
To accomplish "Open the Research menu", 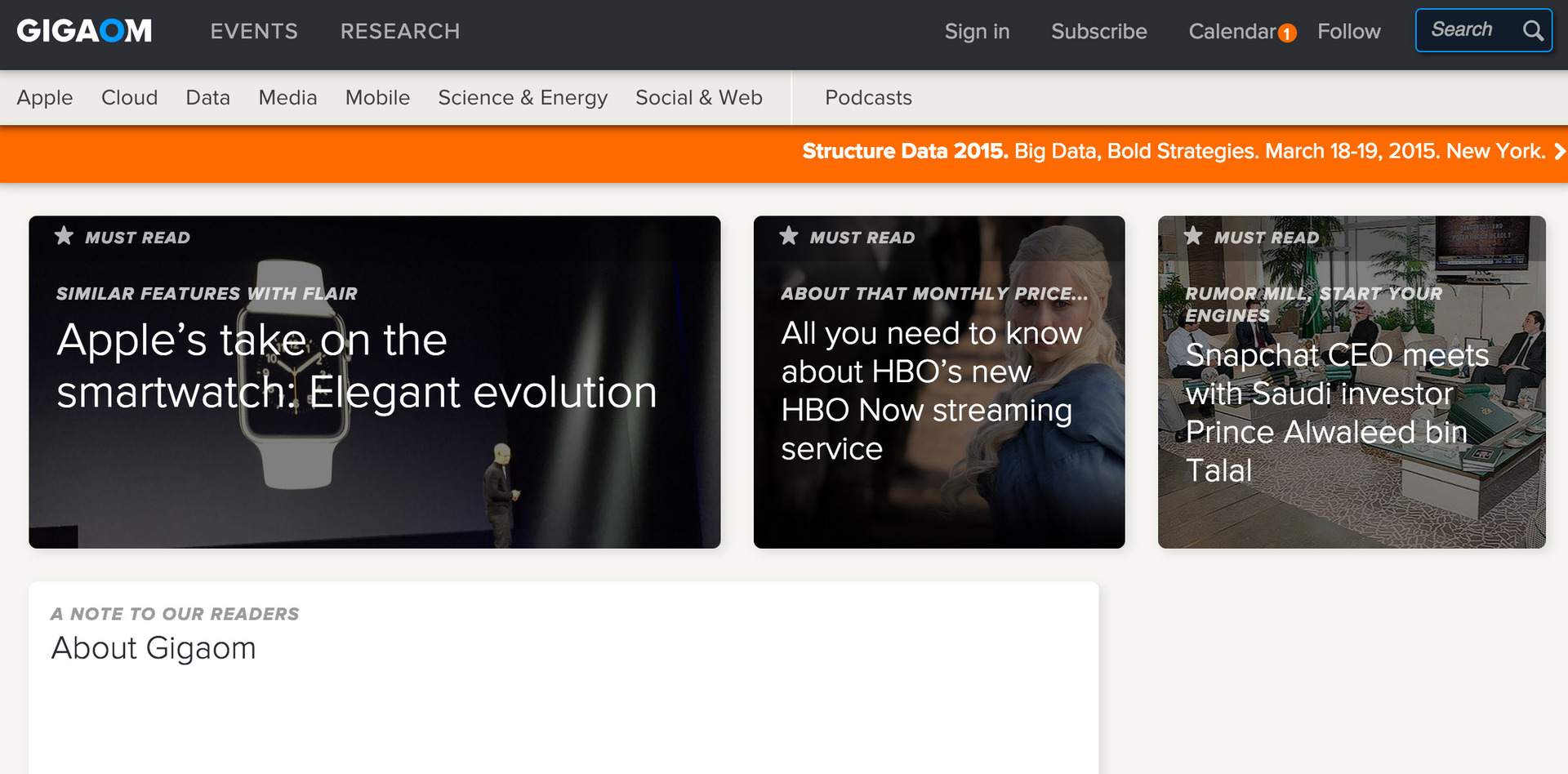I will [400, 31].
